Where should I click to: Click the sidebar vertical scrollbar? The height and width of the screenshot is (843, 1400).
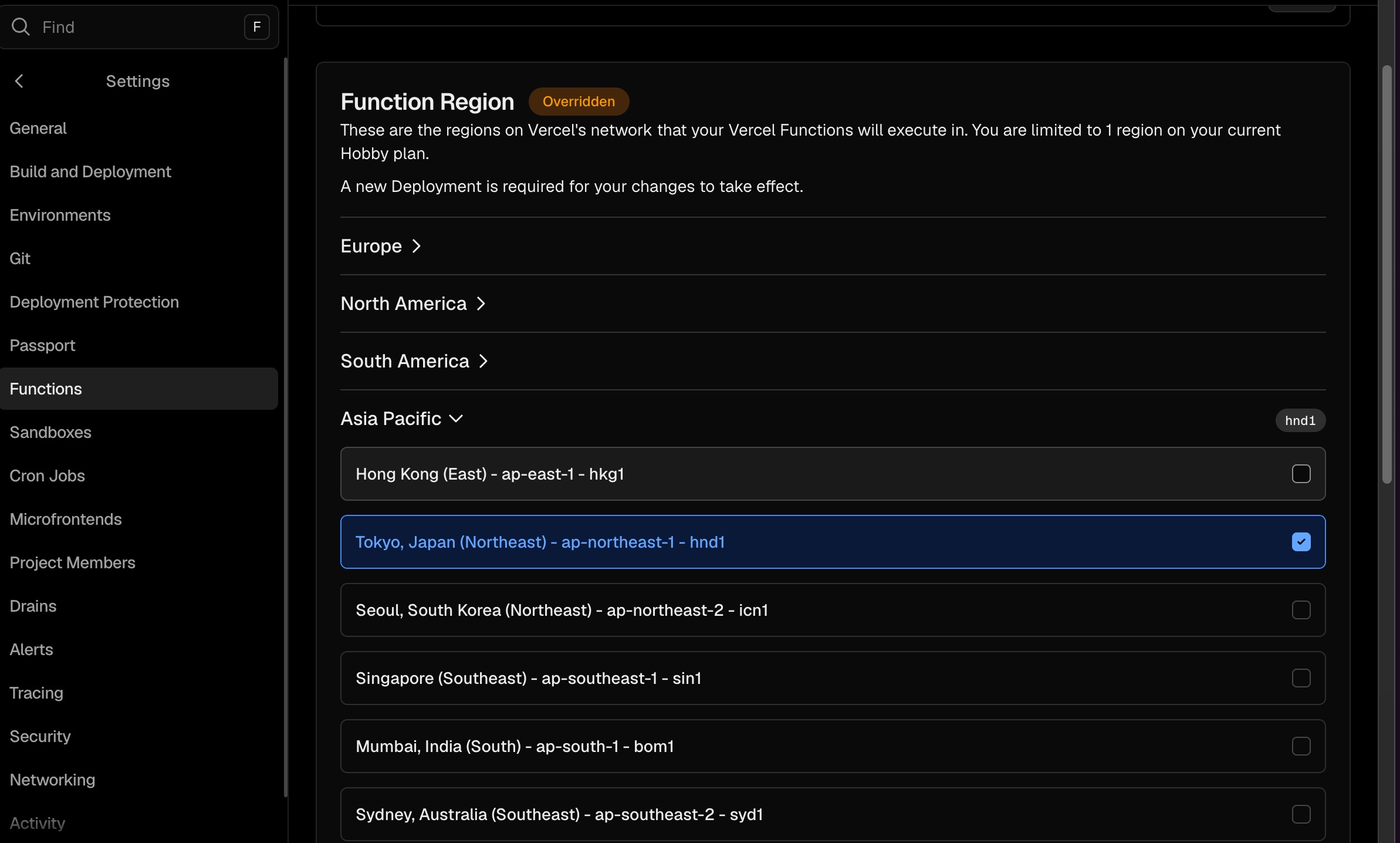point(286,427)
